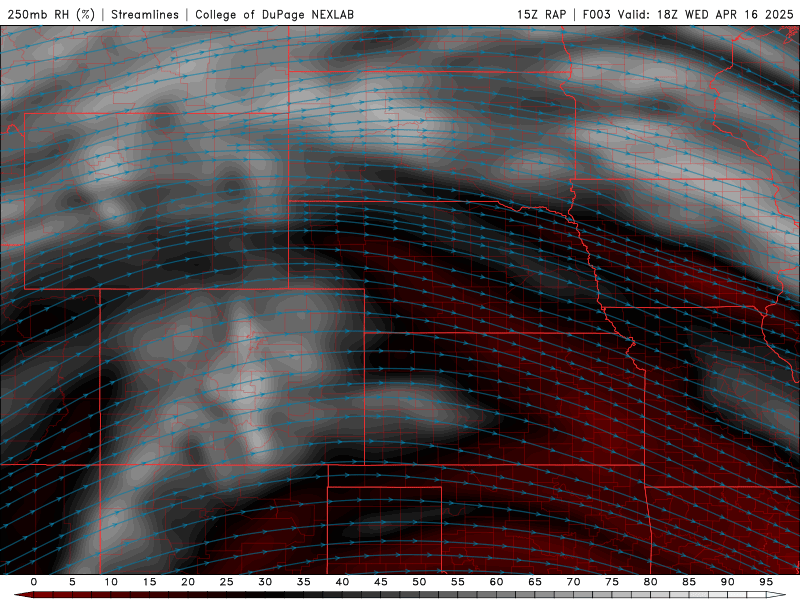Click the colorbar label "45"

(x=381, y=582)
